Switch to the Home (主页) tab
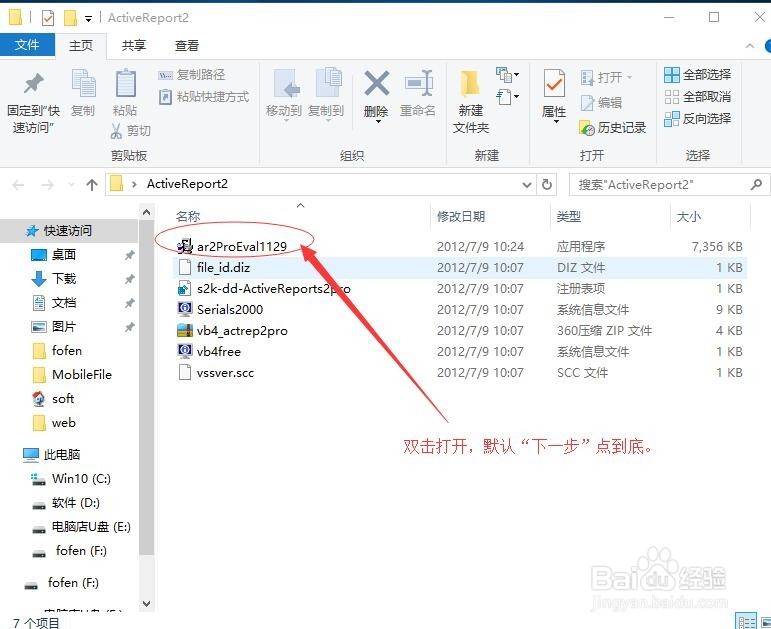This screenshot has height=629, width=771. pyautogui.click(x=81, y=46)
